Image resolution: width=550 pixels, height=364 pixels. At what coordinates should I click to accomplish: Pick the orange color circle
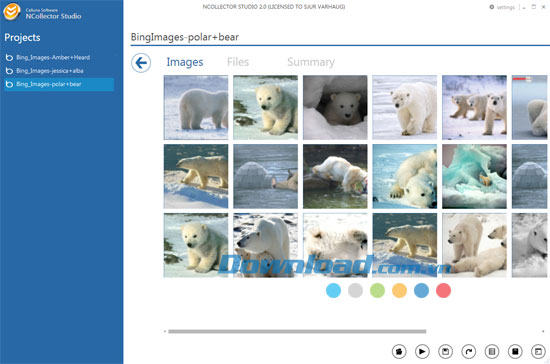[x=400, y=290]
